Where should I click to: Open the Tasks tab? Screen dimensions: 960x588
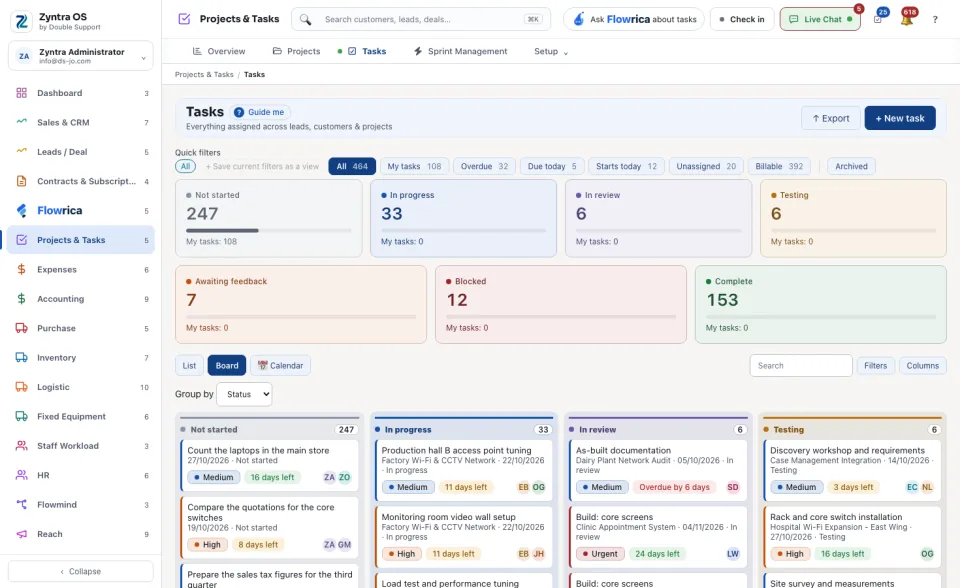tap(367, 51)
